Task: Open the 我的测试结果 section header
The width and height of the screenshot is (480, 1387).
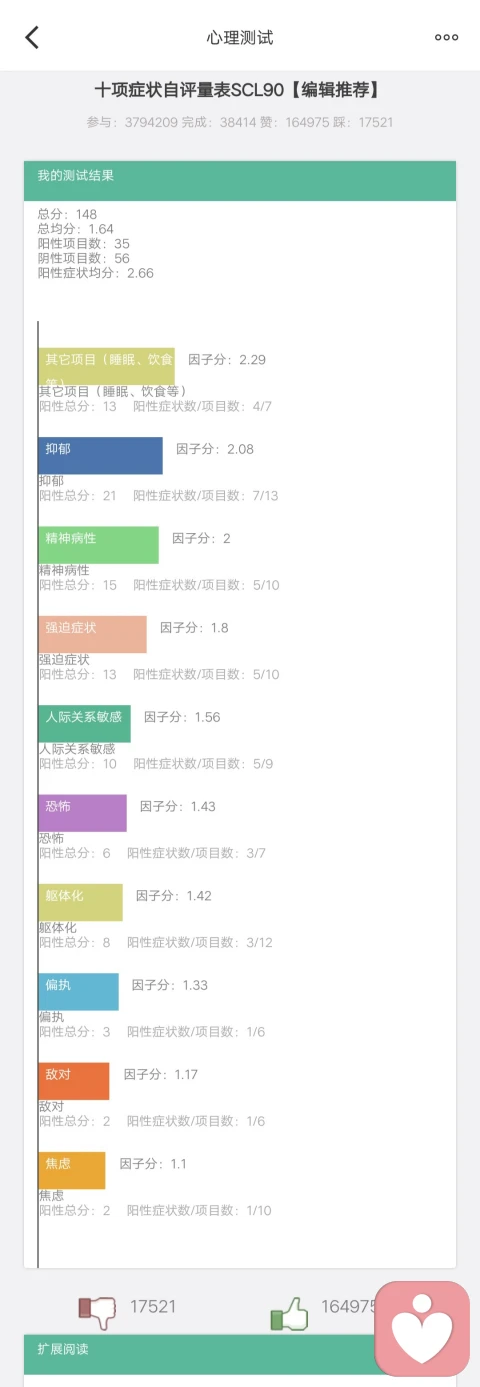Action: 240,181
